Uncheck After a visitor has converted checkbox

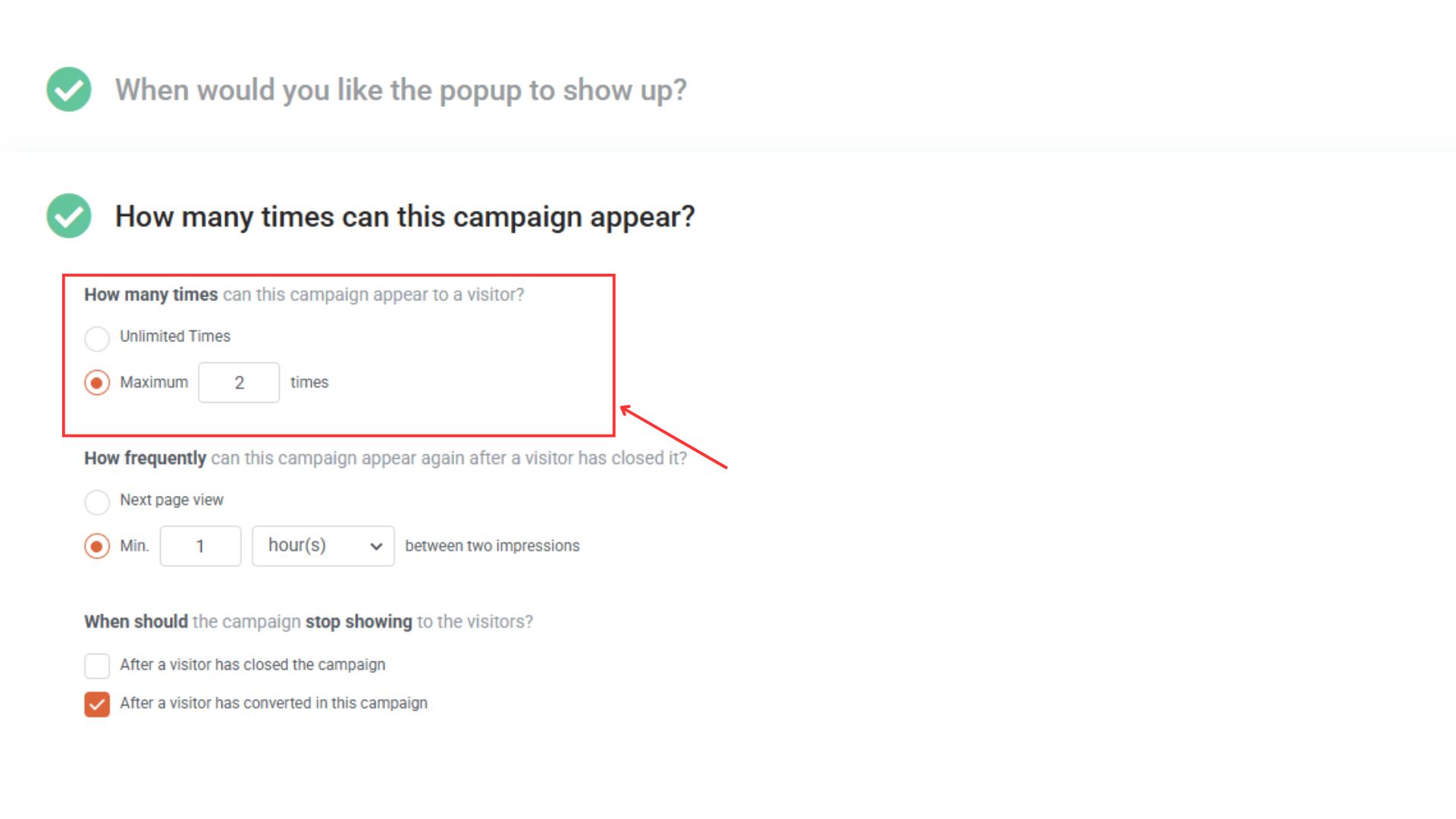(x=97, y=704)
